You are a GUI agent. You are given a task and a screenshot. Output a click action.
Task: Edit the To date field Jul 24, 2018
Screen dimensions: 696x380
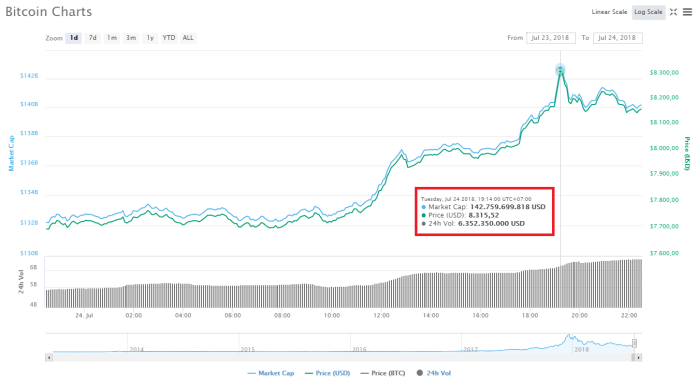tap(617, 38)
